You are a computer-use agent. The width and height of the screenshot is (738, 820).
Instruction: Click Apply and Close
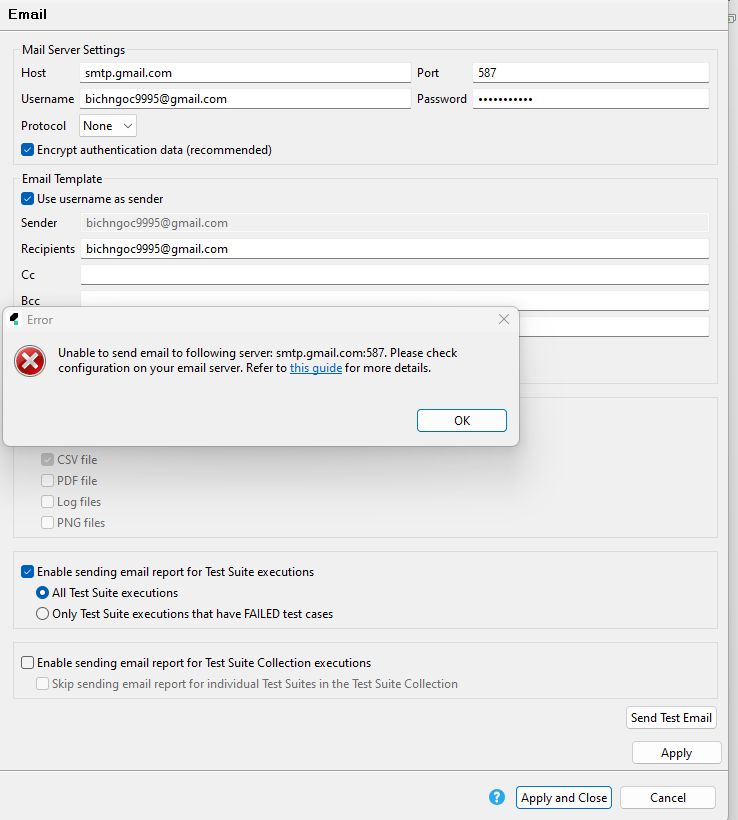[564, 798]
